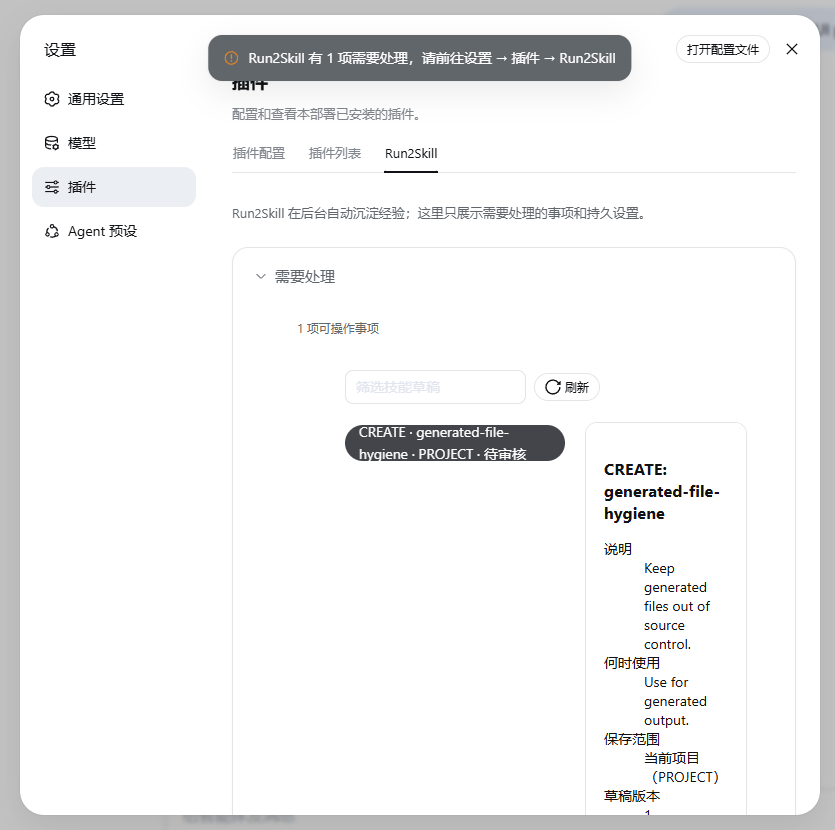The image size is (835, 830).
Task: Select 插件 in the settings sidebar
Action: (x=114, y=187)
